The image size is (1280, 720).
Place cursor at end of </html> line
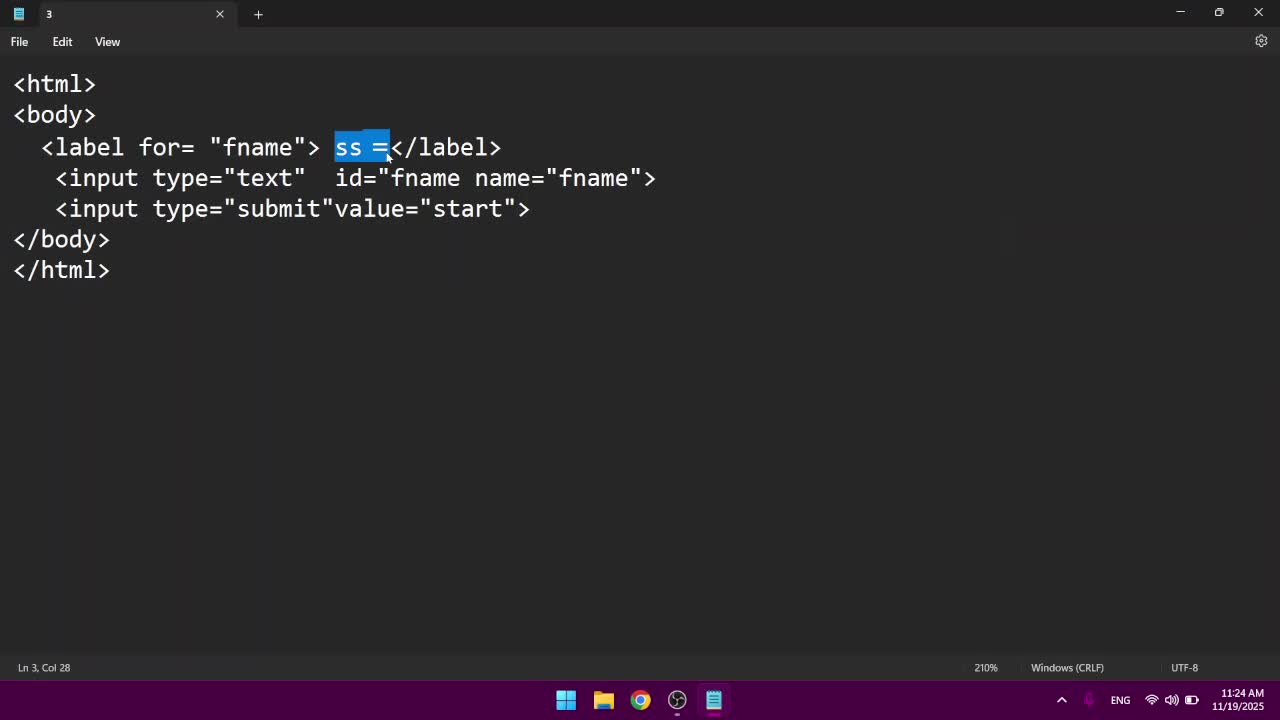coord(111,271)
